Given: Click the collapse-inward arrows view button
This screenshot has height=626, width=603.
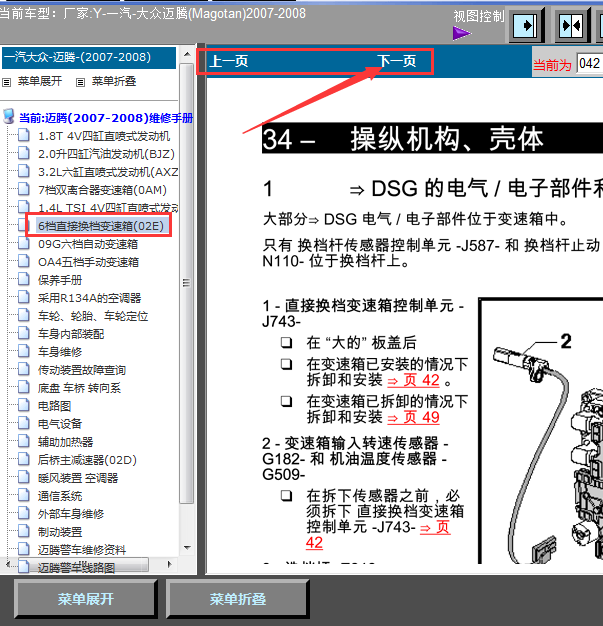Looking at the screenshot, I should [571, 26].
